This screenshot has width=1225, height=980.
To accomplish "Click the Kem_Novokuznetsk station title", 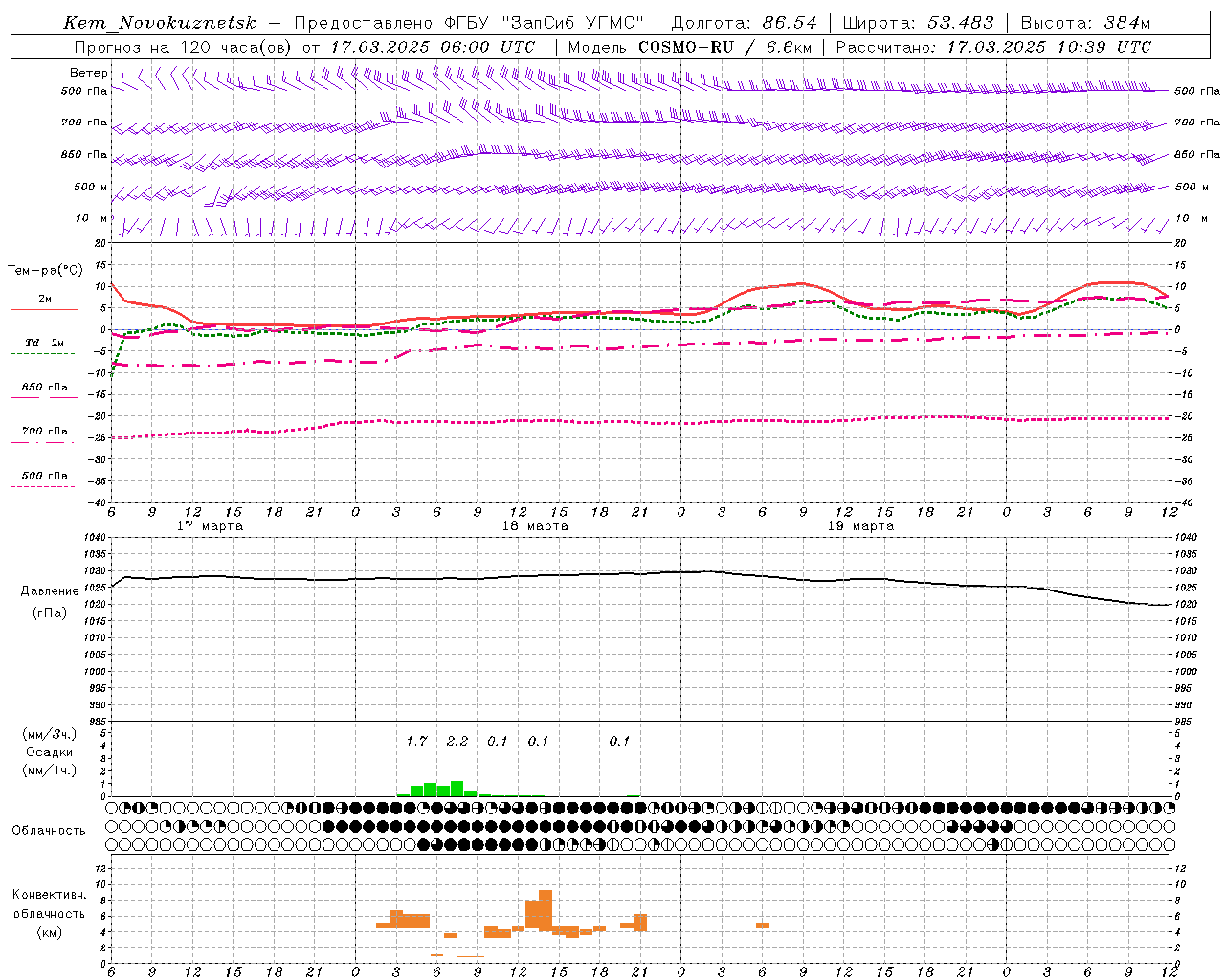I will [x=160, y=23].
